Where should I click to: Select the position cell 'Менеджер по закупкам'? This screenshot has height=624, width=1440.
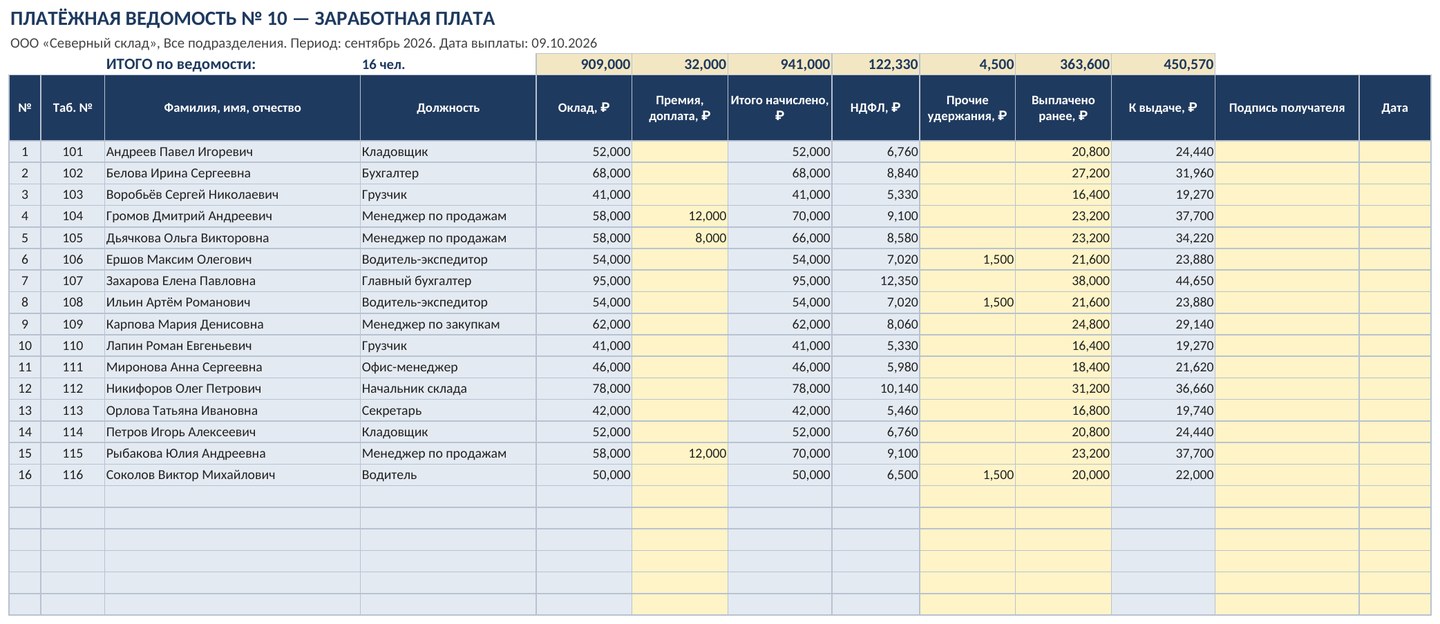pyautogui.click(x=448, y=324)
